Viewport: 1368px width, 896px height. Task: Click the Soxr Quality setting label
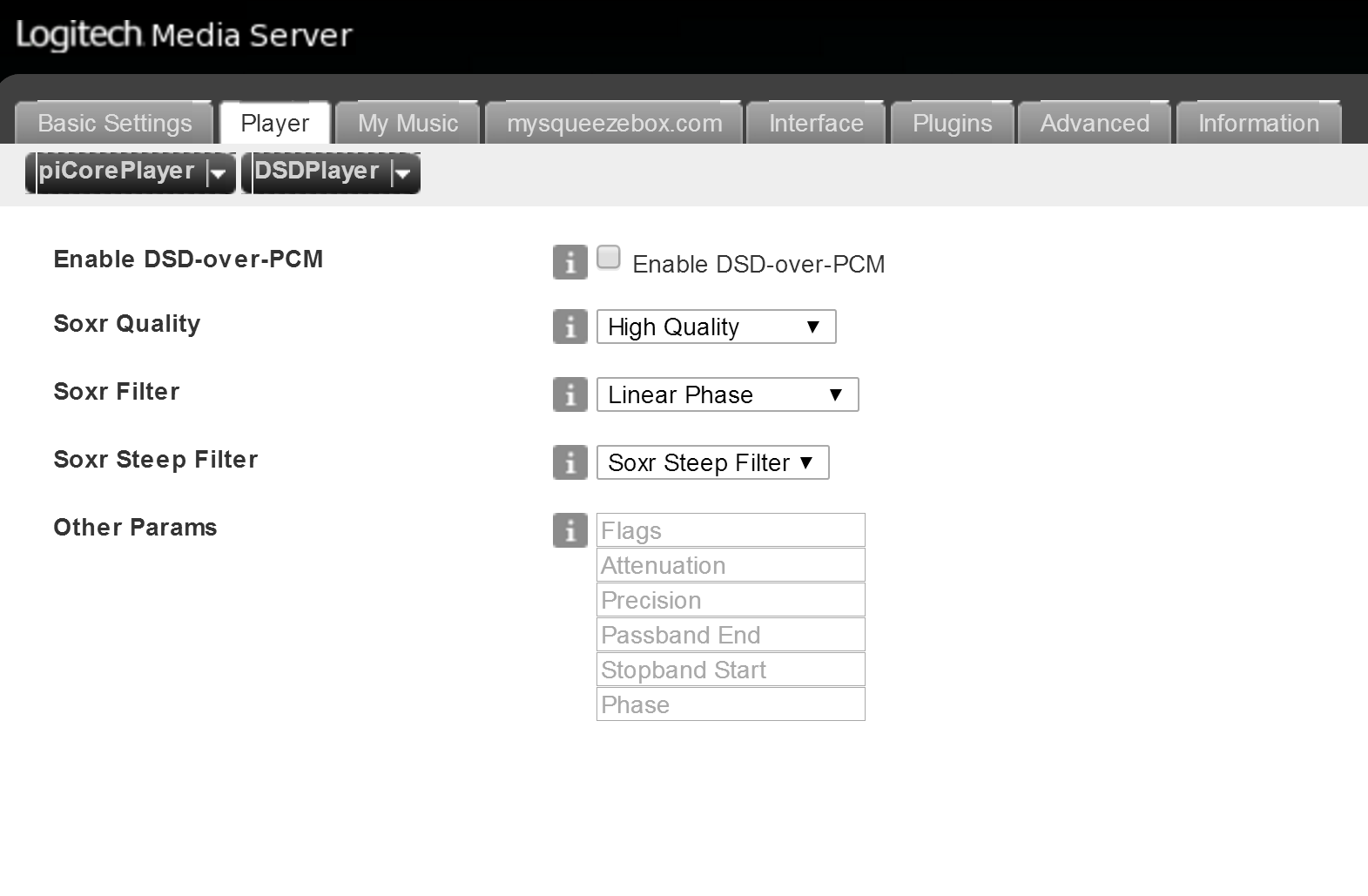point(127,324)
